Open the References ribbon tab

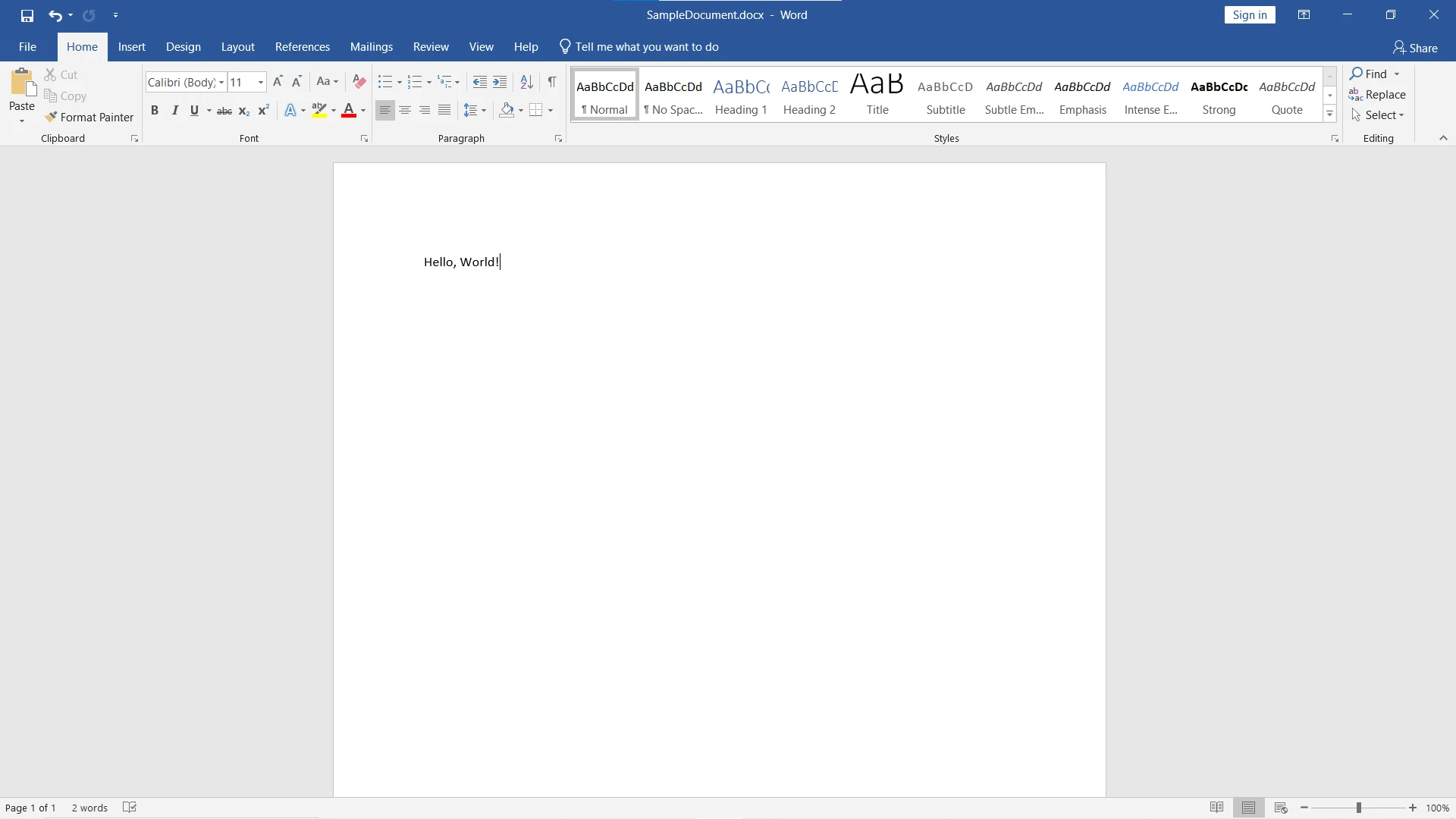pyautogui.click(x=302, y=46)
